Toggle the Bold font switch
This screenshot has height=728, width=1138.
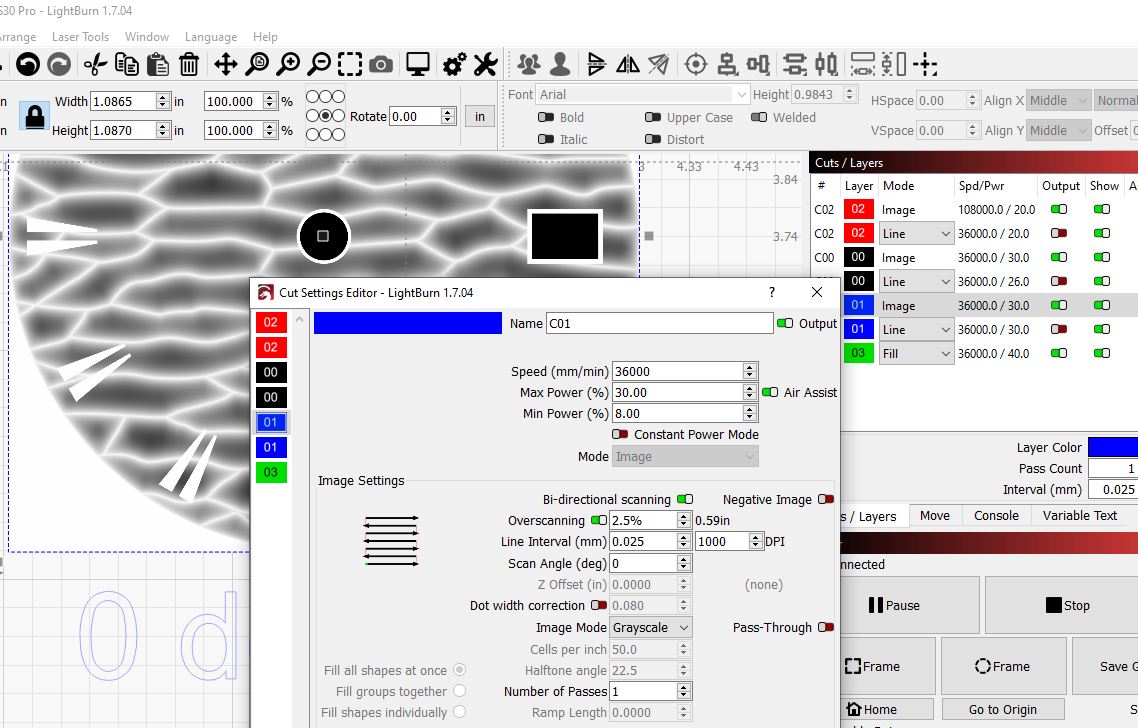[x=546, y=117]
